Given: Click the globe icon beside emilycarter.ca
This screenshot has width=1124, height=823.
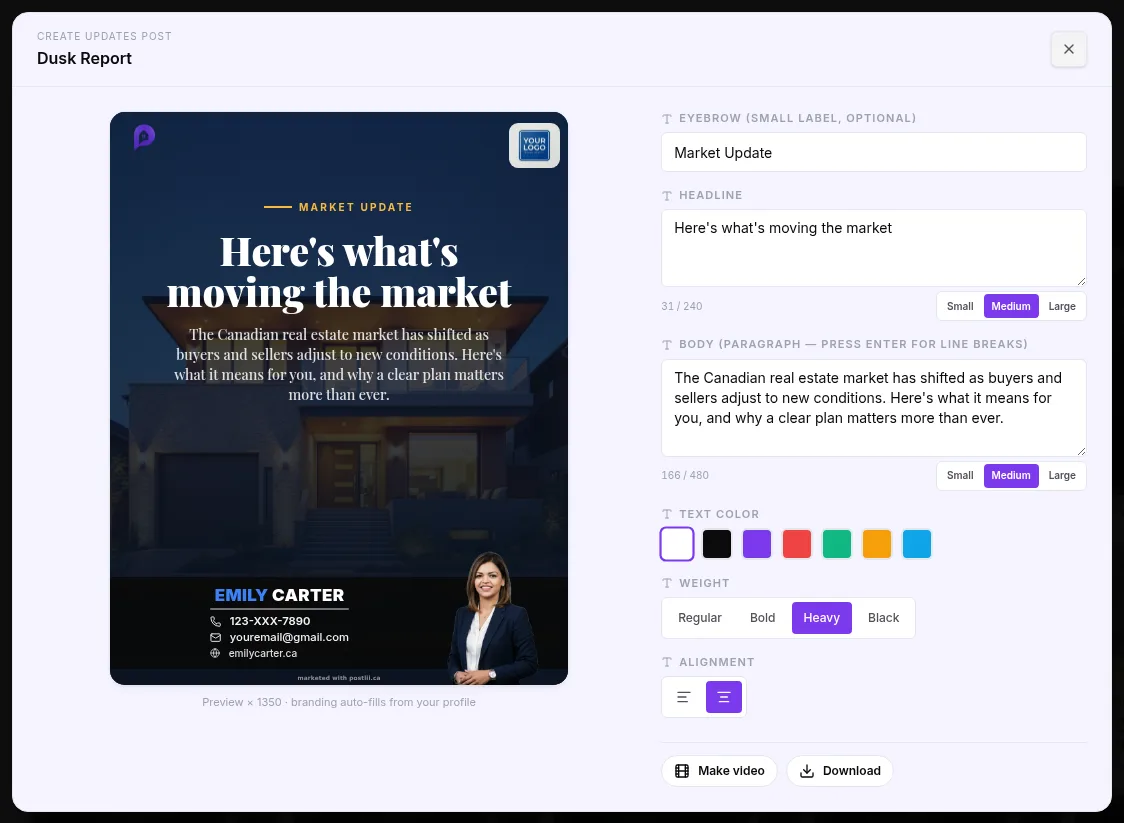Looking at the screenshot, I should coord(215,653).
